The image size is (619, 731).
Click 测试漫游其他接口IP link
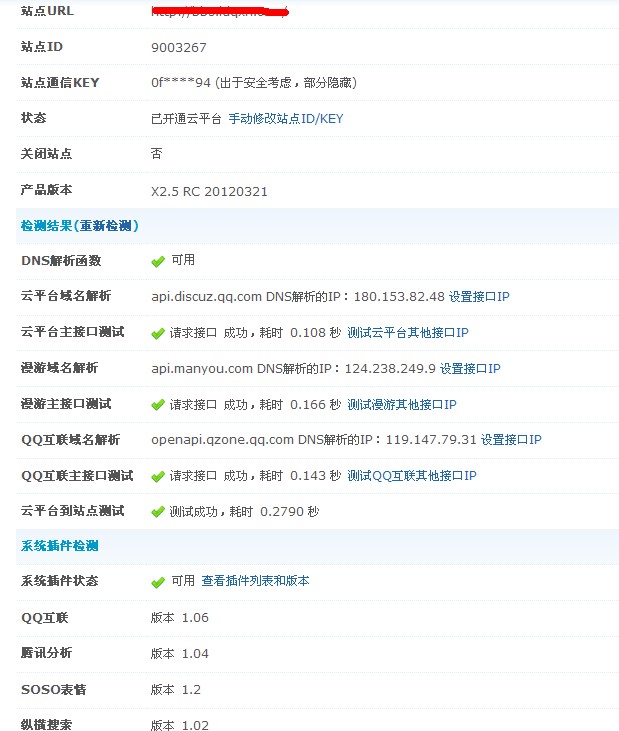coord(402,405)
